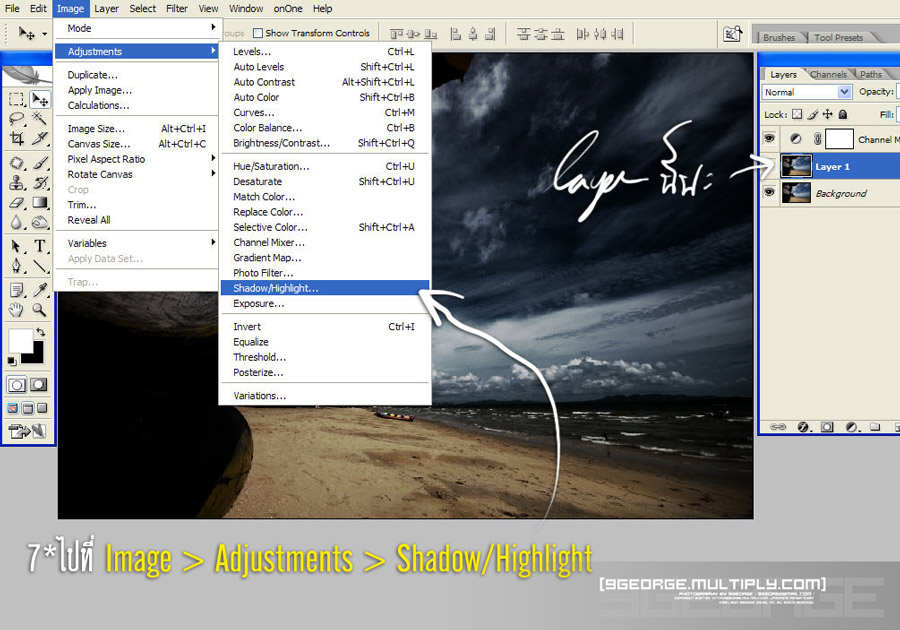Viewport: 900px width, 630px height.
Task: Select the Blur tool
Action: coord(17,221)
